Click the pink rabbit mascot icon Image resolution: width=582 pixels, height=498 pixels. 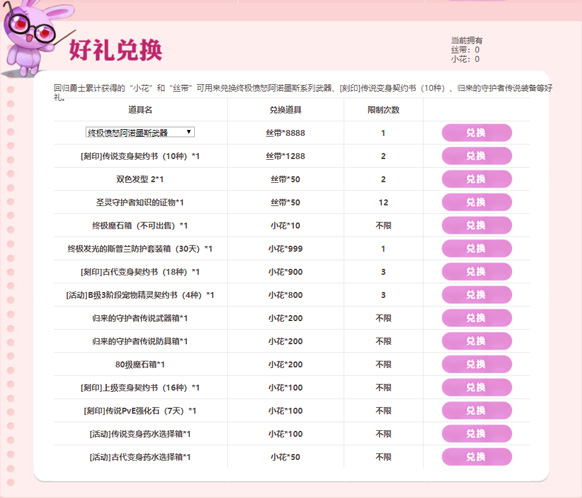[x=32, y=37]
